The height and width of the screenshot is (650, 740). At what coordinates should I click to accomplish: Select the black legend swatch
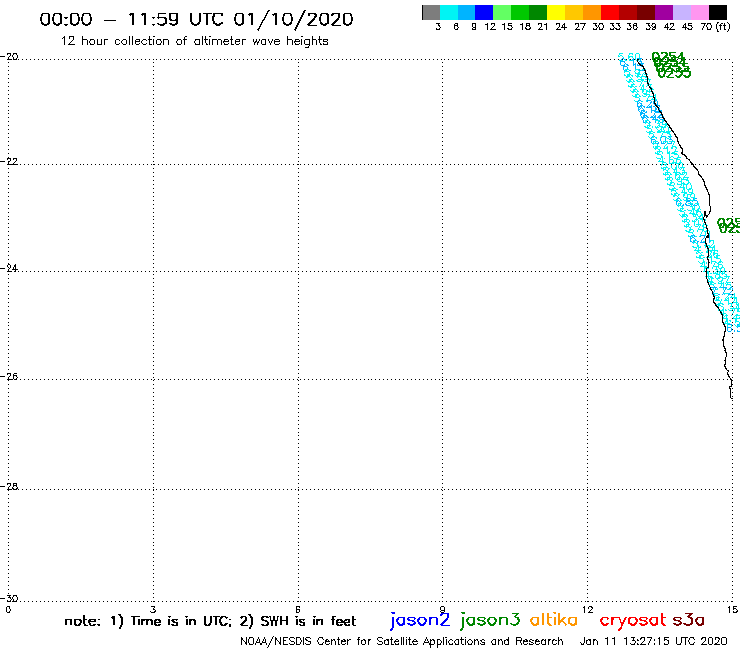coord(717,12)
